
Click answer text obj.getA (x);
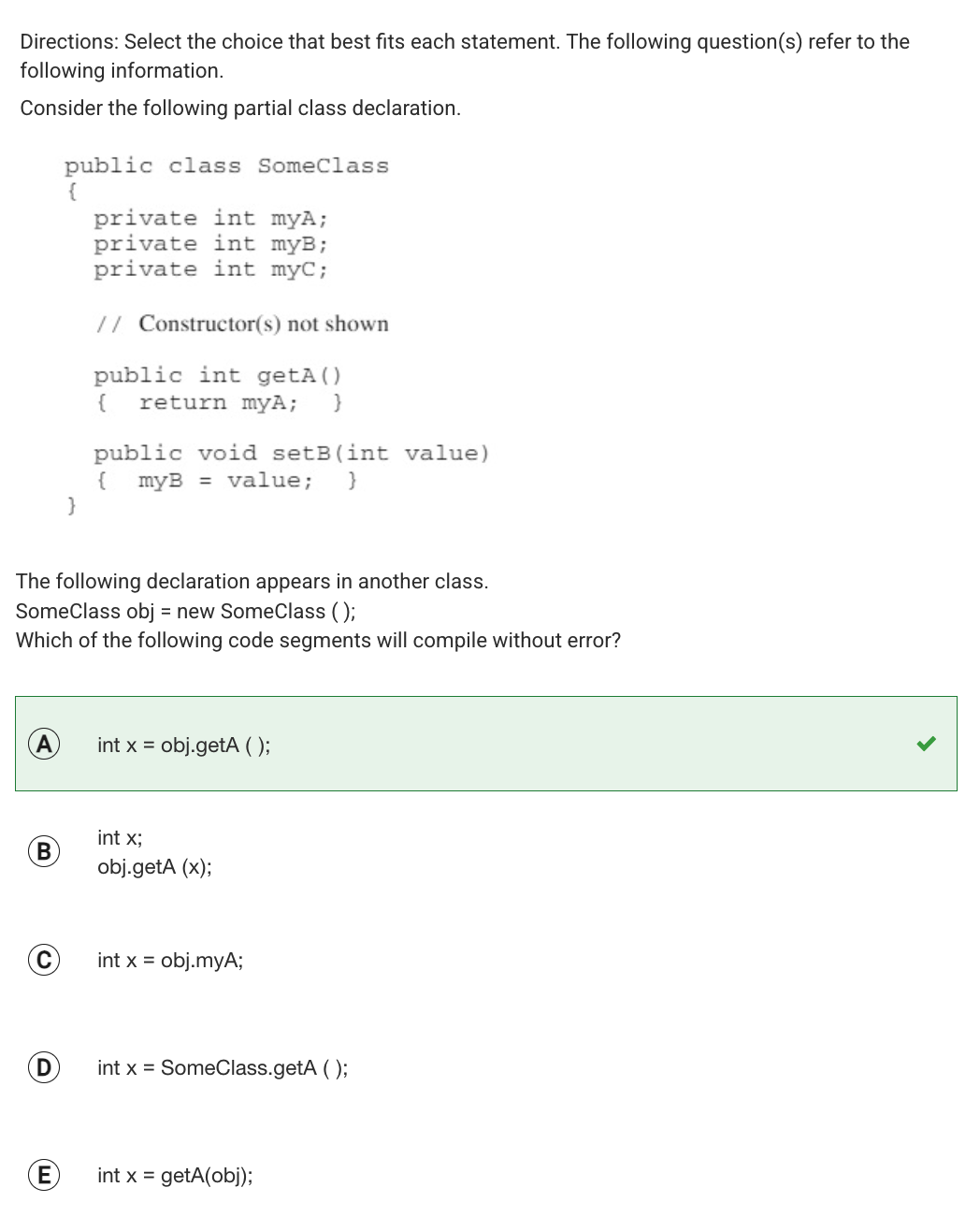154,866
